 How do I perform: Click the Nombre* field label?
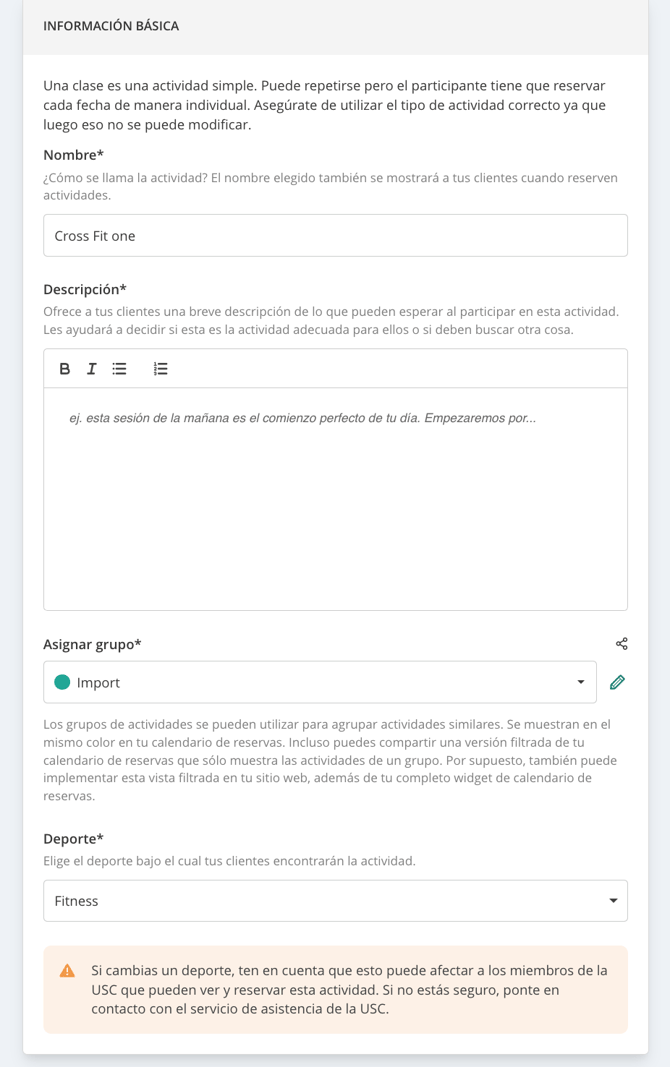pyautogui.click(x=73, y=155)
